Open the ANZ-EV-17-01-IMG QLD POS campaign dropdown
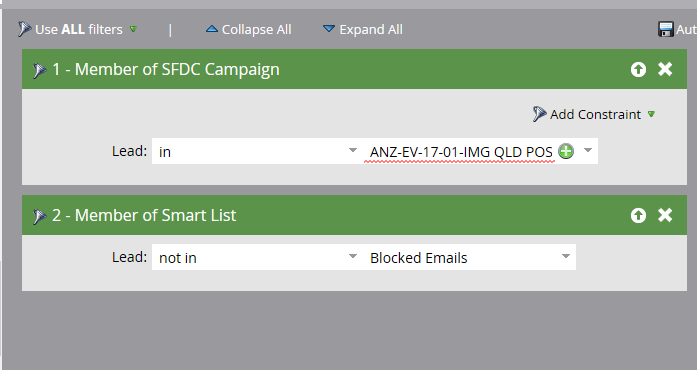Image resolution: width=697 pixels, height=370 pixels. pos(588,150)
